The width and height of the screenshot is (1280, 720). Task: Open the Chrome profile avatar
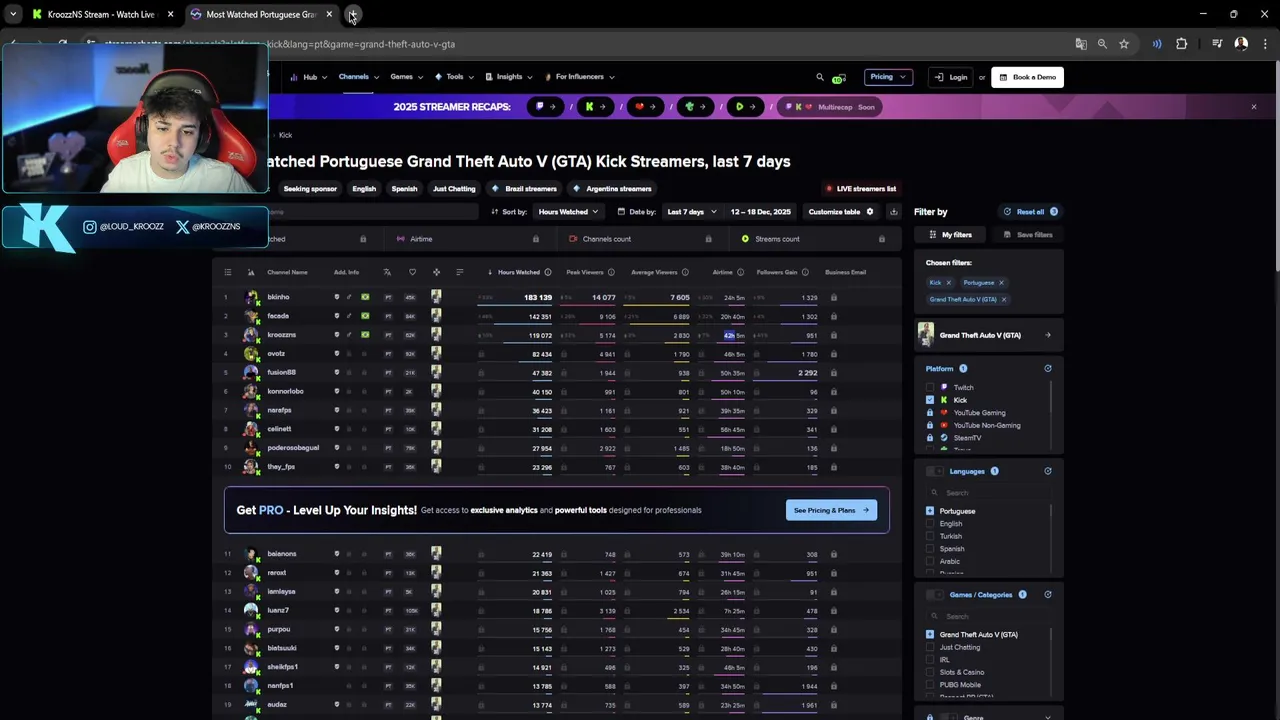(x=1241, y=44)
